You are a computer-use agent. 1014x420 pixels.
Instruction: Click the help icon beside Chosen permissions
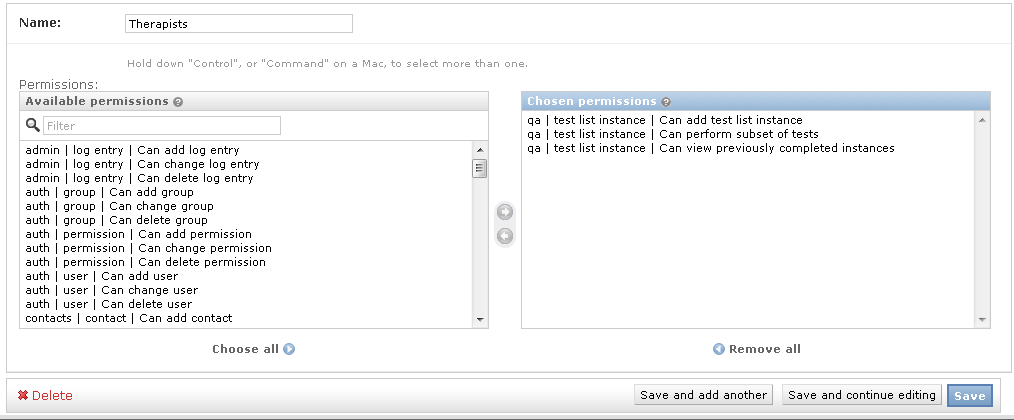(666, 102)
